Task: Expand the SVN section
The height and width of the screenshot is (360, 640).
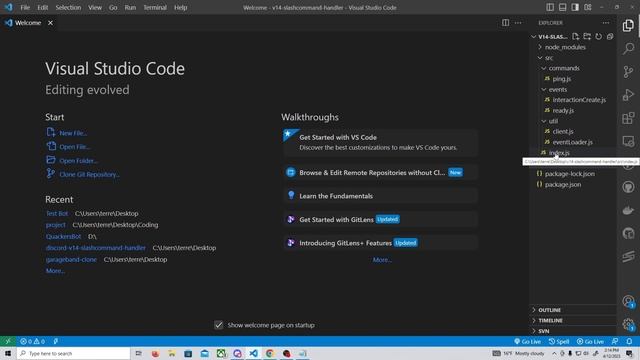Action: point(573,331)
